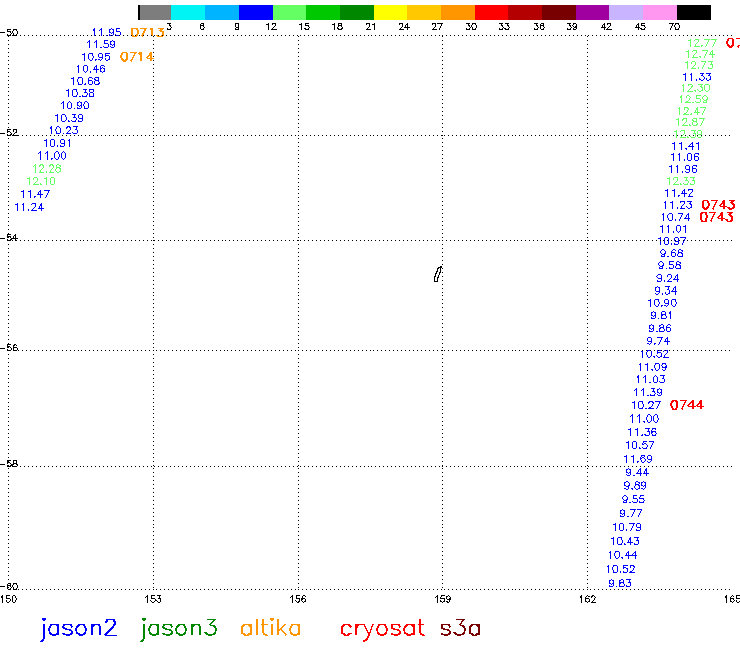Click the 11.95 data value

pyautogui.click(x=106, y=32)
